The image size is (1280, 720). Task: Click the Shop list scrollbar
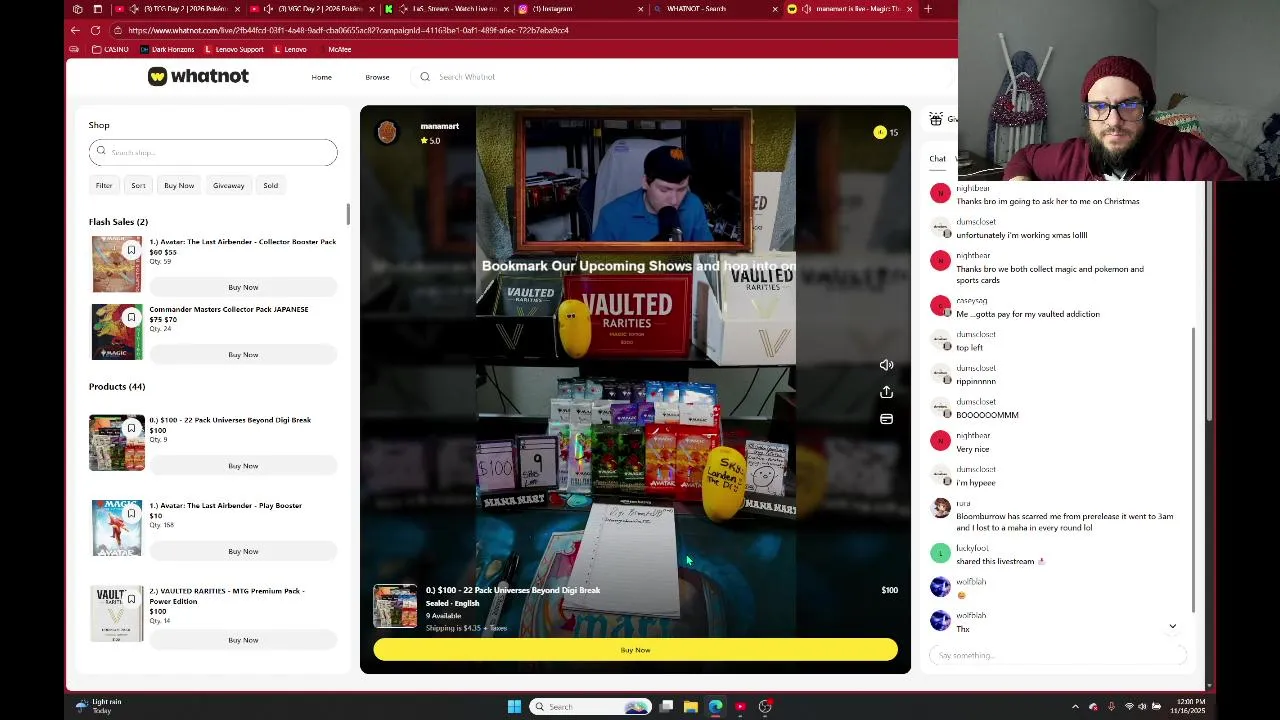coord(348,214)
